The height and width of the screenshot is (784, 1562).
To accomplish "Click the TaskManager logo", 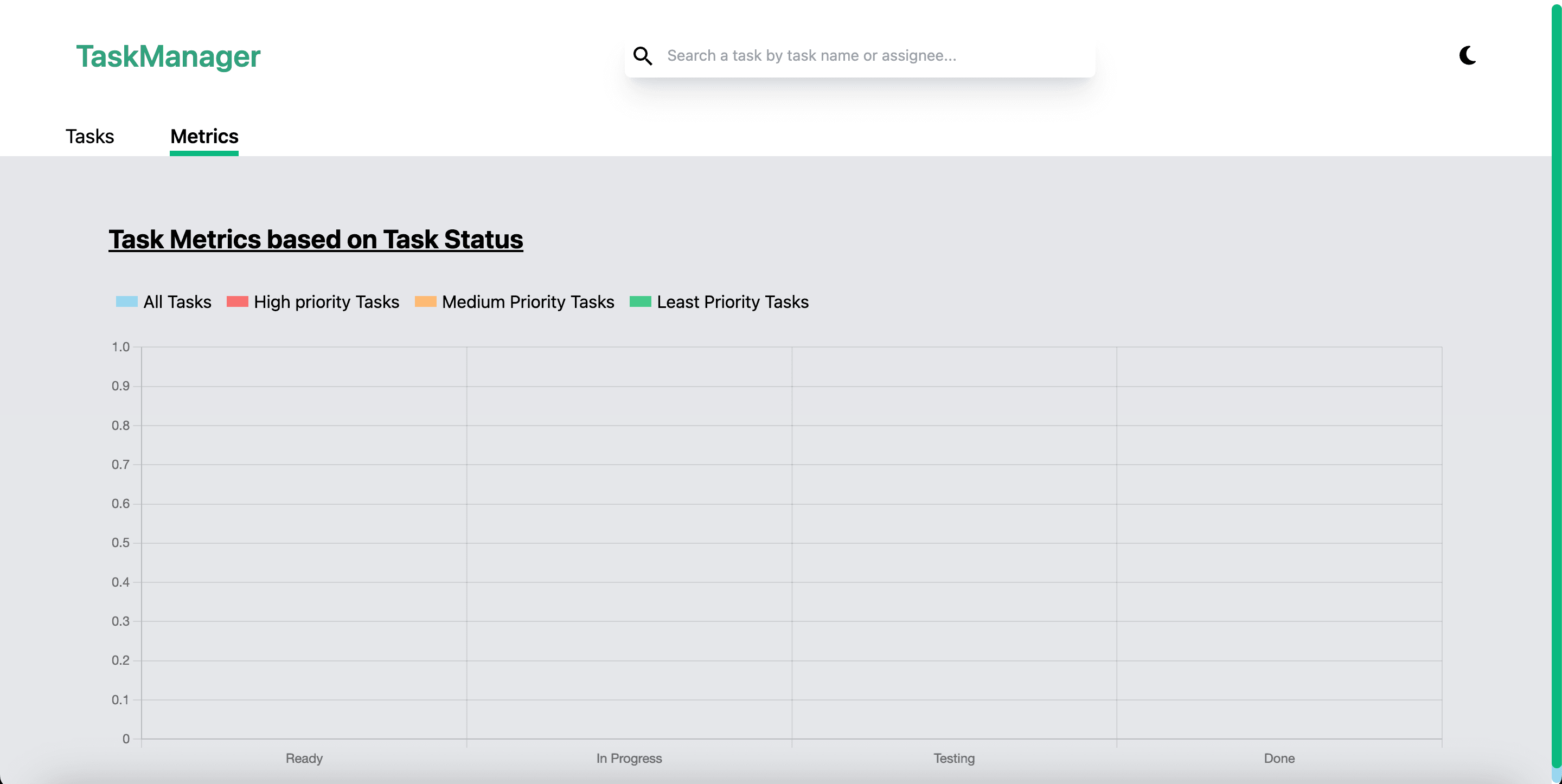I will tap(169, 56).
